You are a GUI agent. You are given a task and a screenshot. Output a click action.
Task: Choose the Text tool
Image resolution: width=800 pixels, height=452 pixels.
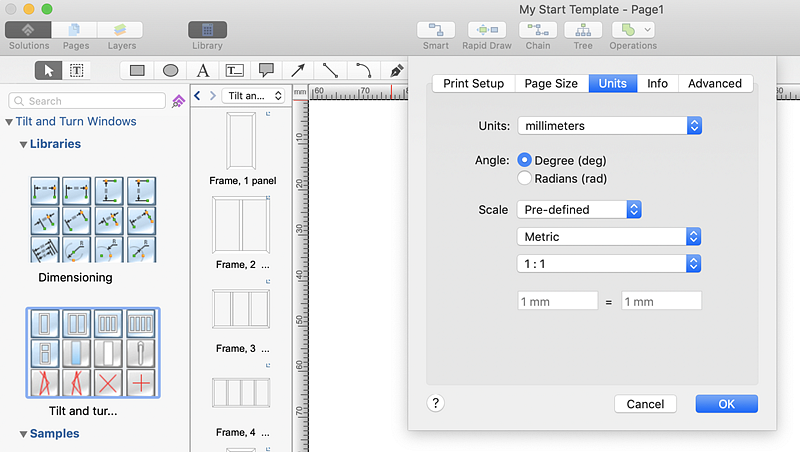203,70
